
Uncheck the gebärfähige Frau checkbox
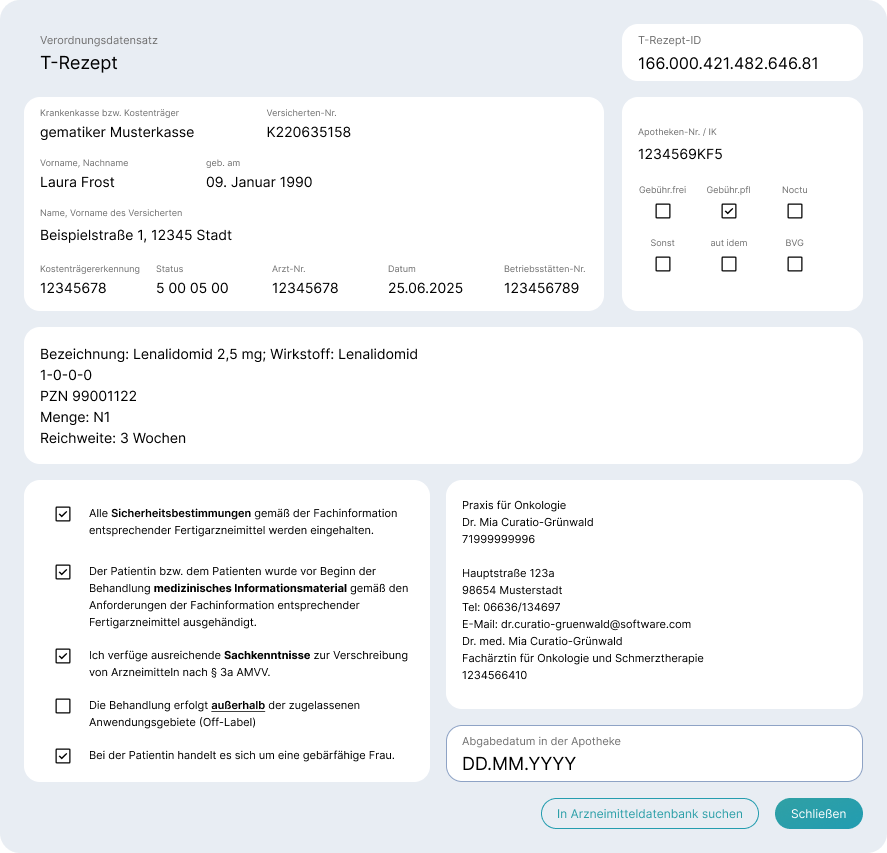63,756
